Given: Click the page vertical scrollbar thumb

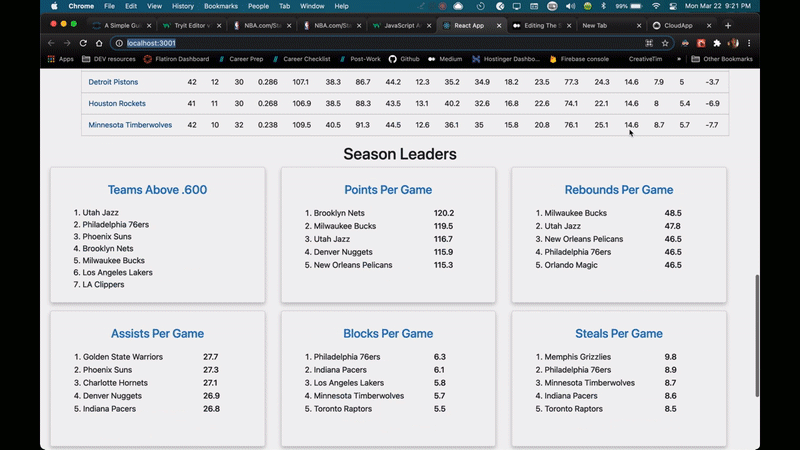Looking at the screenshot, I should 757,336.
